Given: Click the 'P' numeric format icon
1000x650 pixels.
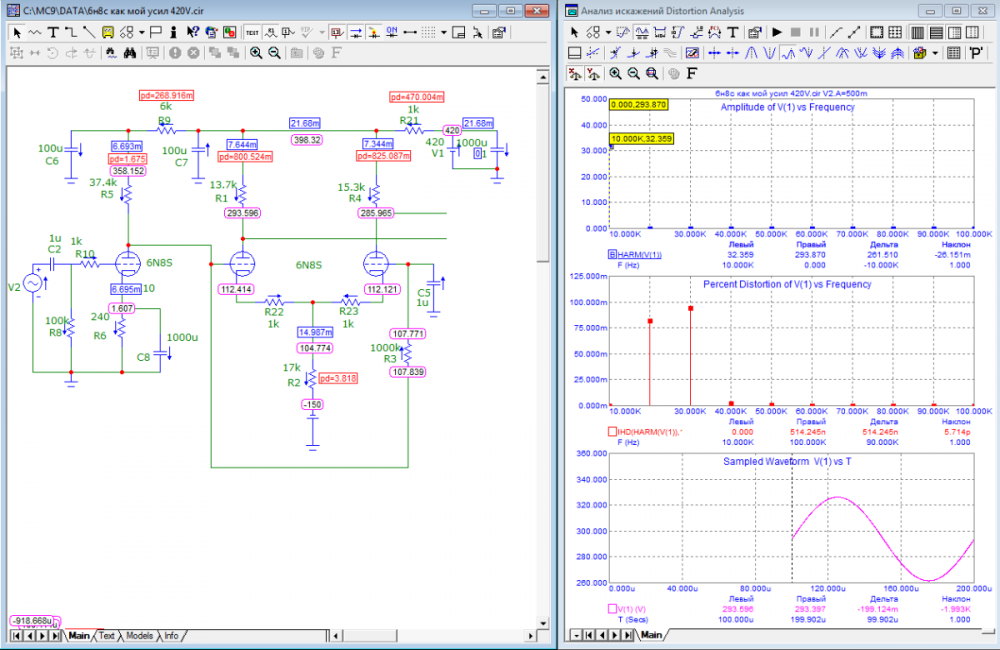Looking at the screenshot, I should (976, 52).
